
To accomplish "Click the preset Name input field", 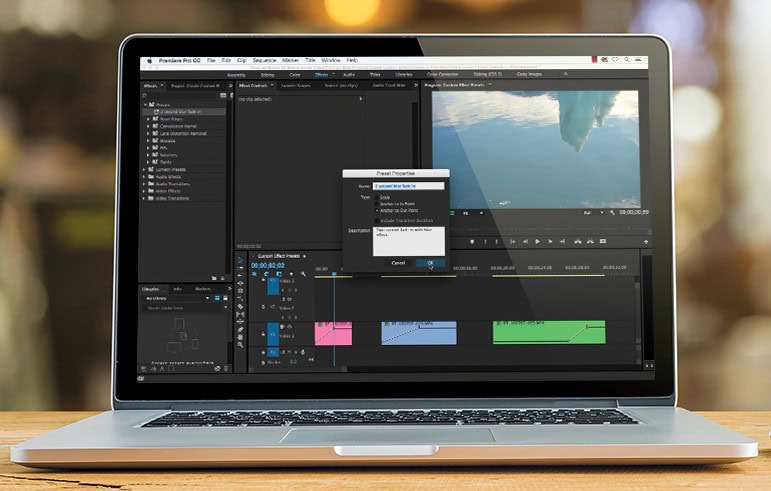I will 408,186.
